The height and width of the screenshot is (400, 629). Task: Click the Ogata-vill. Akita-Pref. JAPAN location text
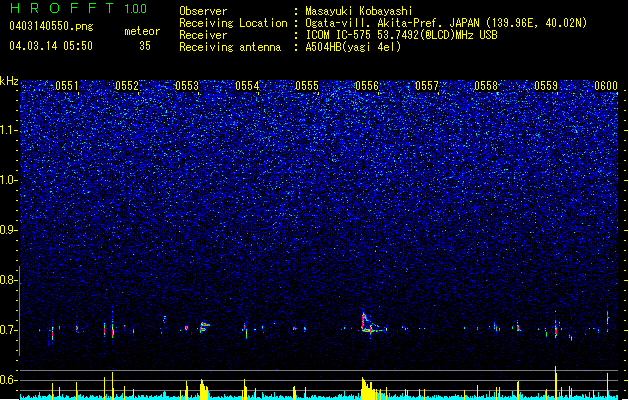(x=446, y=23)
